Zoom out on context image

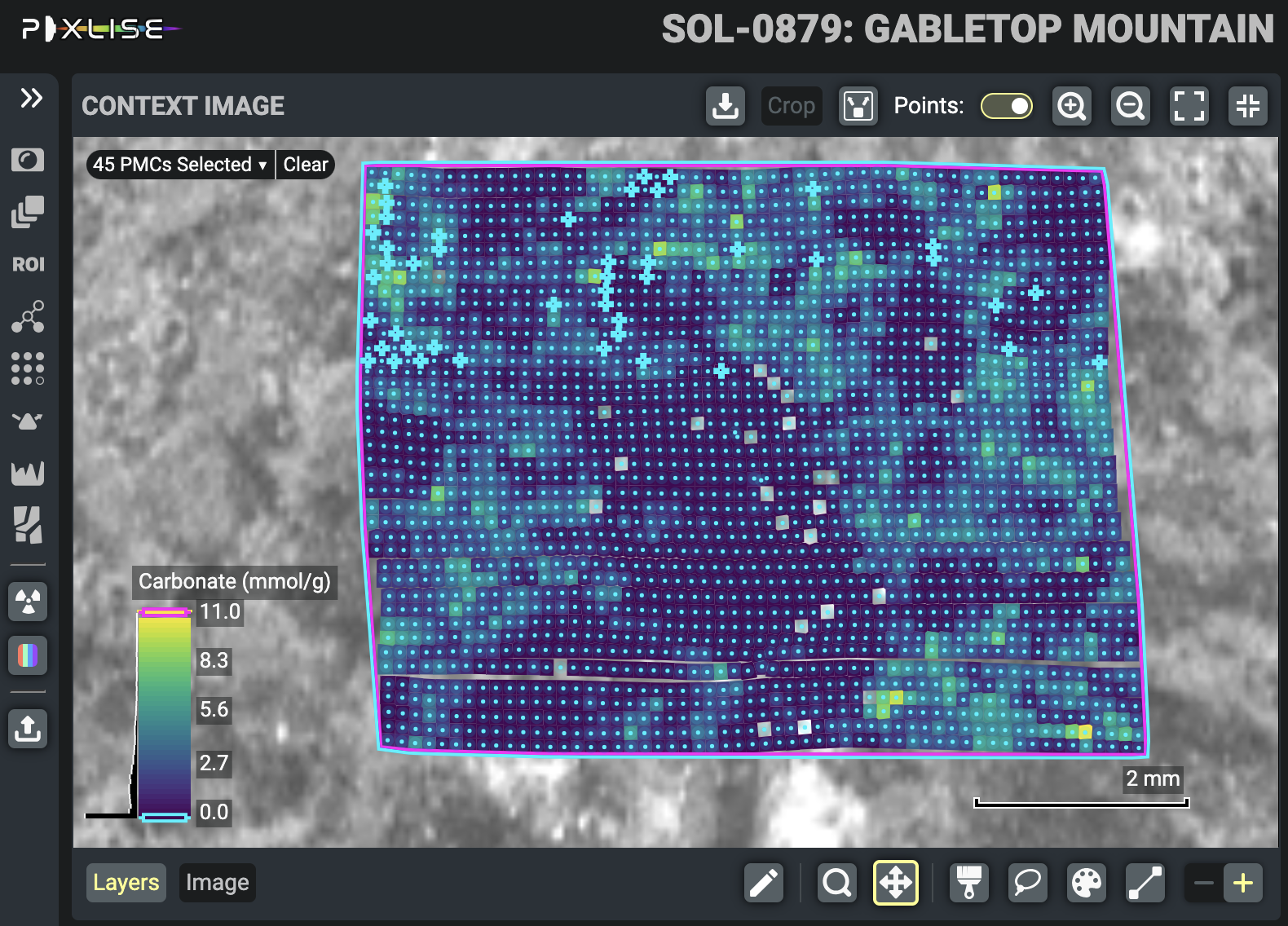[x=1131, y=106]
